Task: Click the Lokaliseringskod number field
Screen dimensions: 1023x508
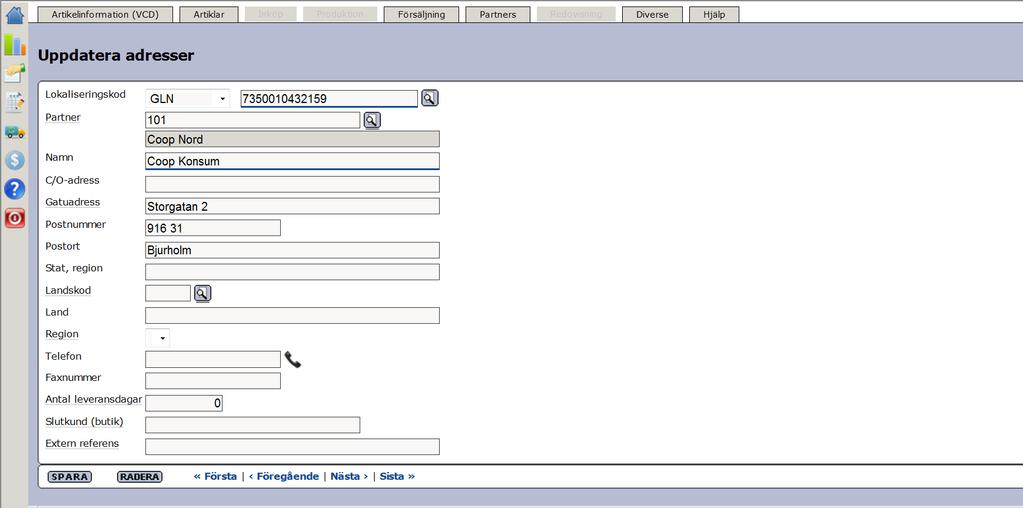Action: [329, 98]
